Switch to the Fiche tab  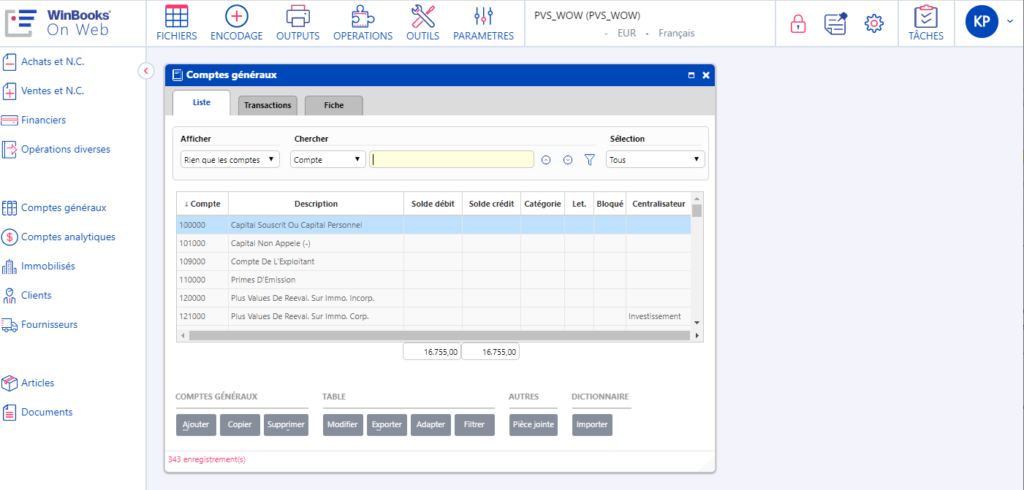(x=334, y=105)
